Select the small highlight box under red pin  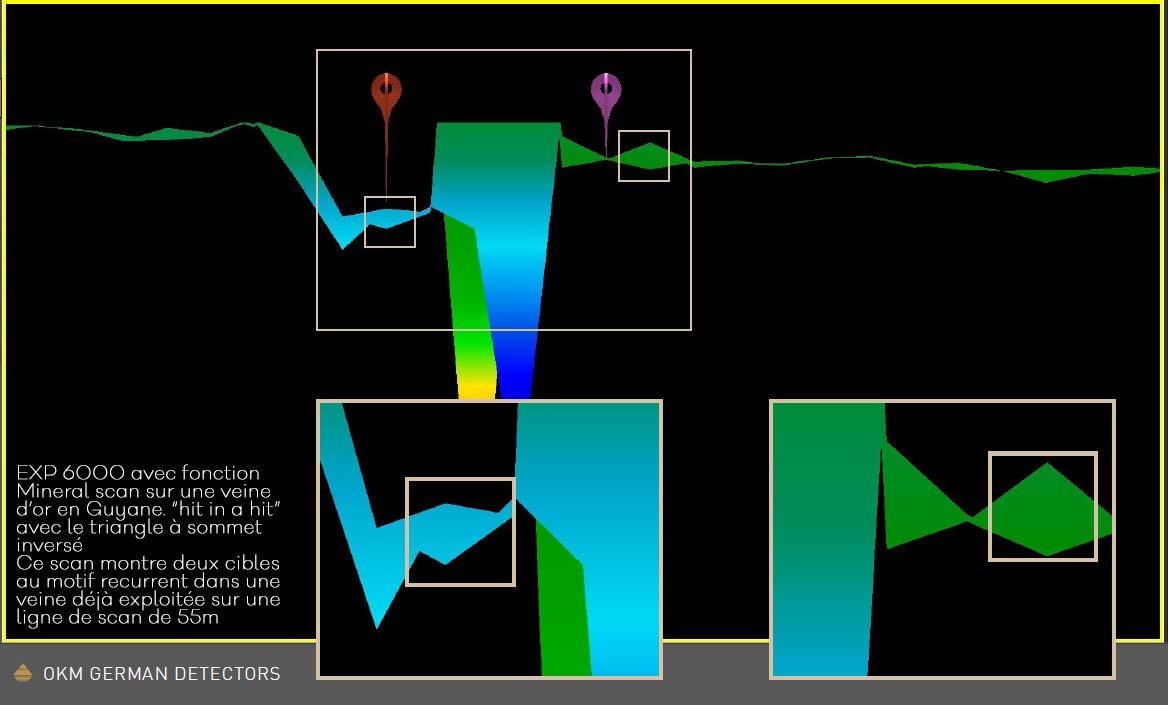tap(389, 222)
